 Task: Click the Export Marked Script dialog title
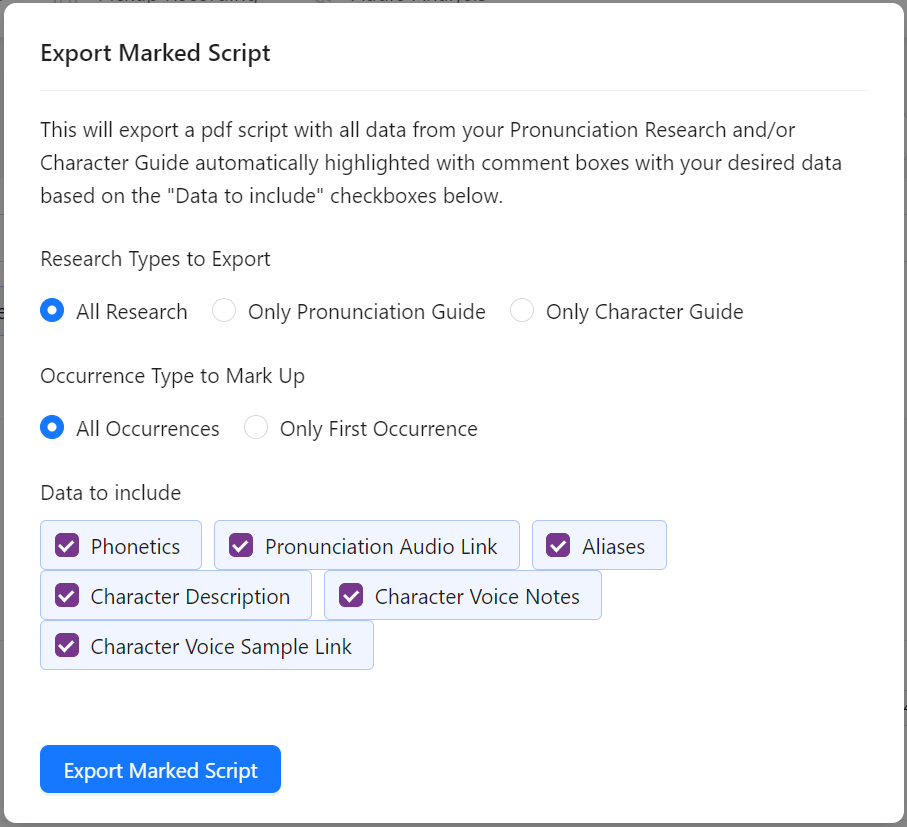(x=155, y=53)
